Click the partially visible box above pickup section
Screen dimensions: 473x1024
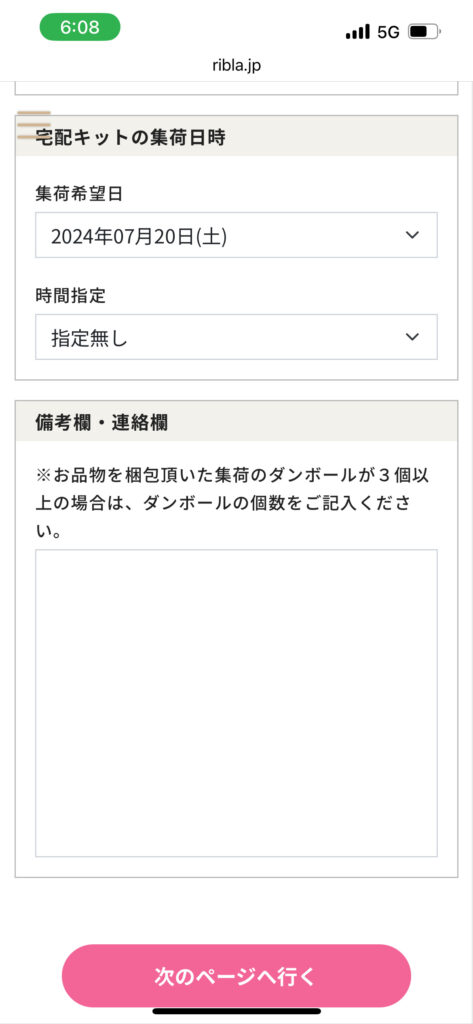[236, 88]
